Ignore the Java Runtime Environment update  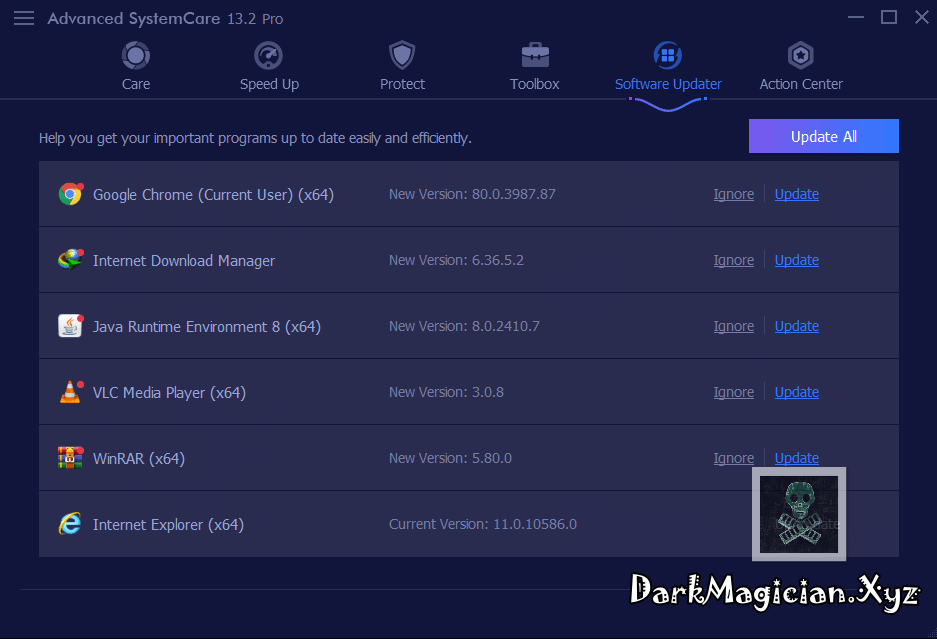pos(733,326)
